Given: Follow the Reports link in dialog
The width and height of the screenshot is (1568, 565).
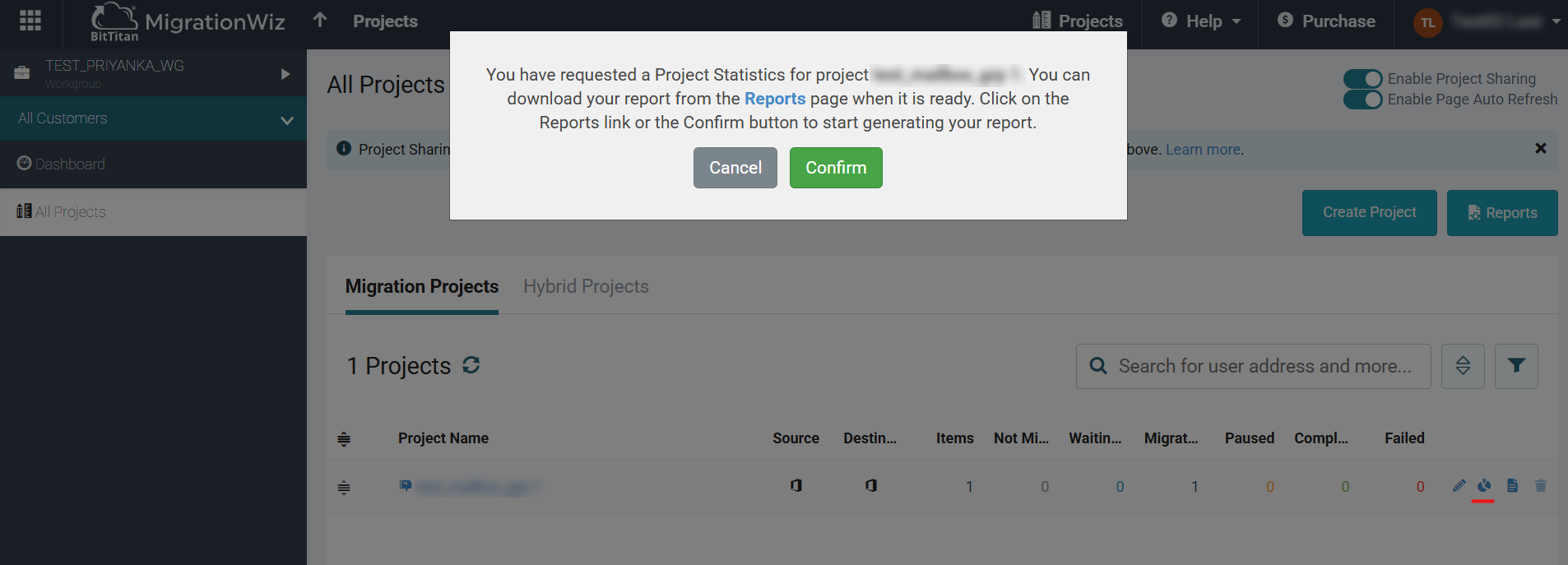Looking at the screenshot, I should coord(775,99).
